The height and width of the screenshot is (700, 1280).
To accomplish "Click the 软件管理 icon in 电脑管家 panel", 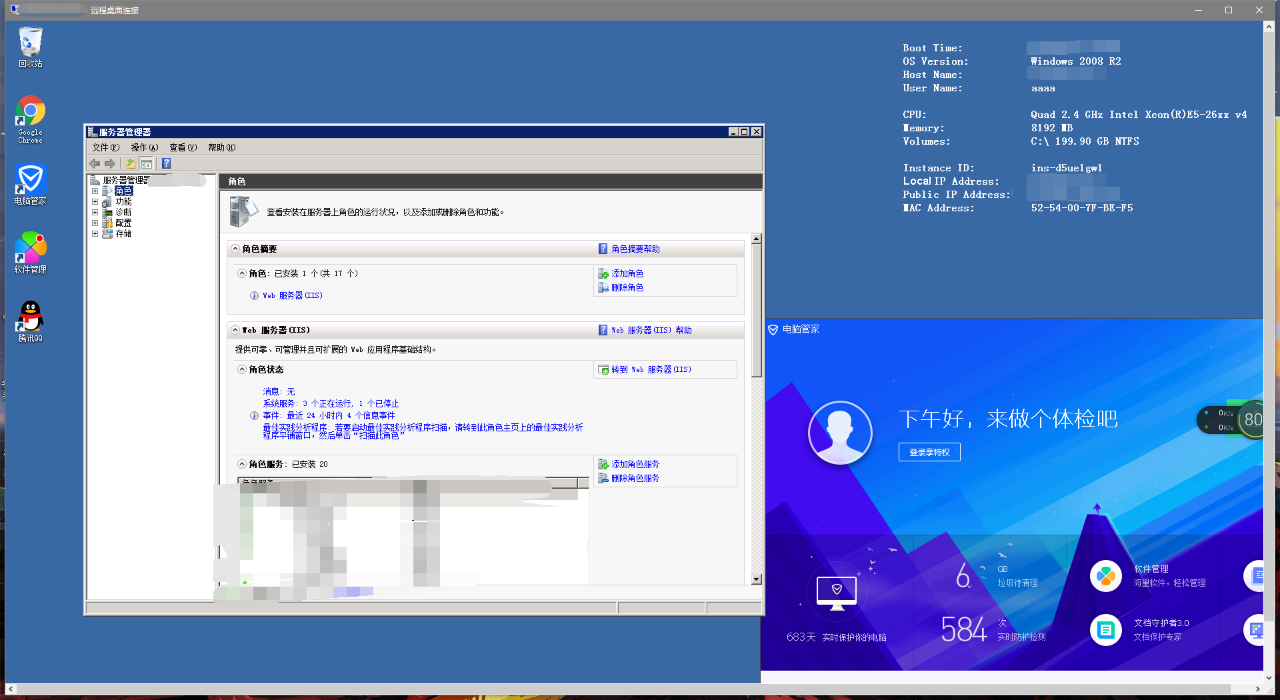I will 1106,576.
